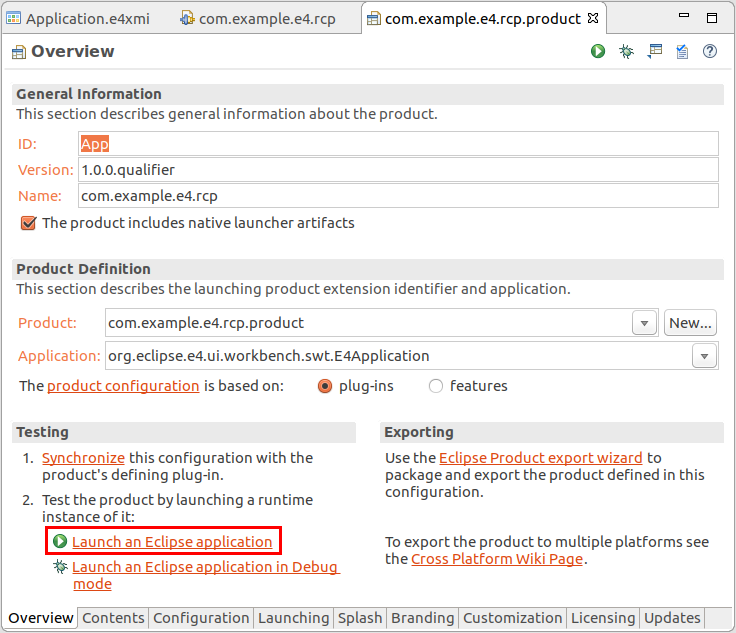
Task: Select the Overview bottom tab
Action: click(41, 618)
